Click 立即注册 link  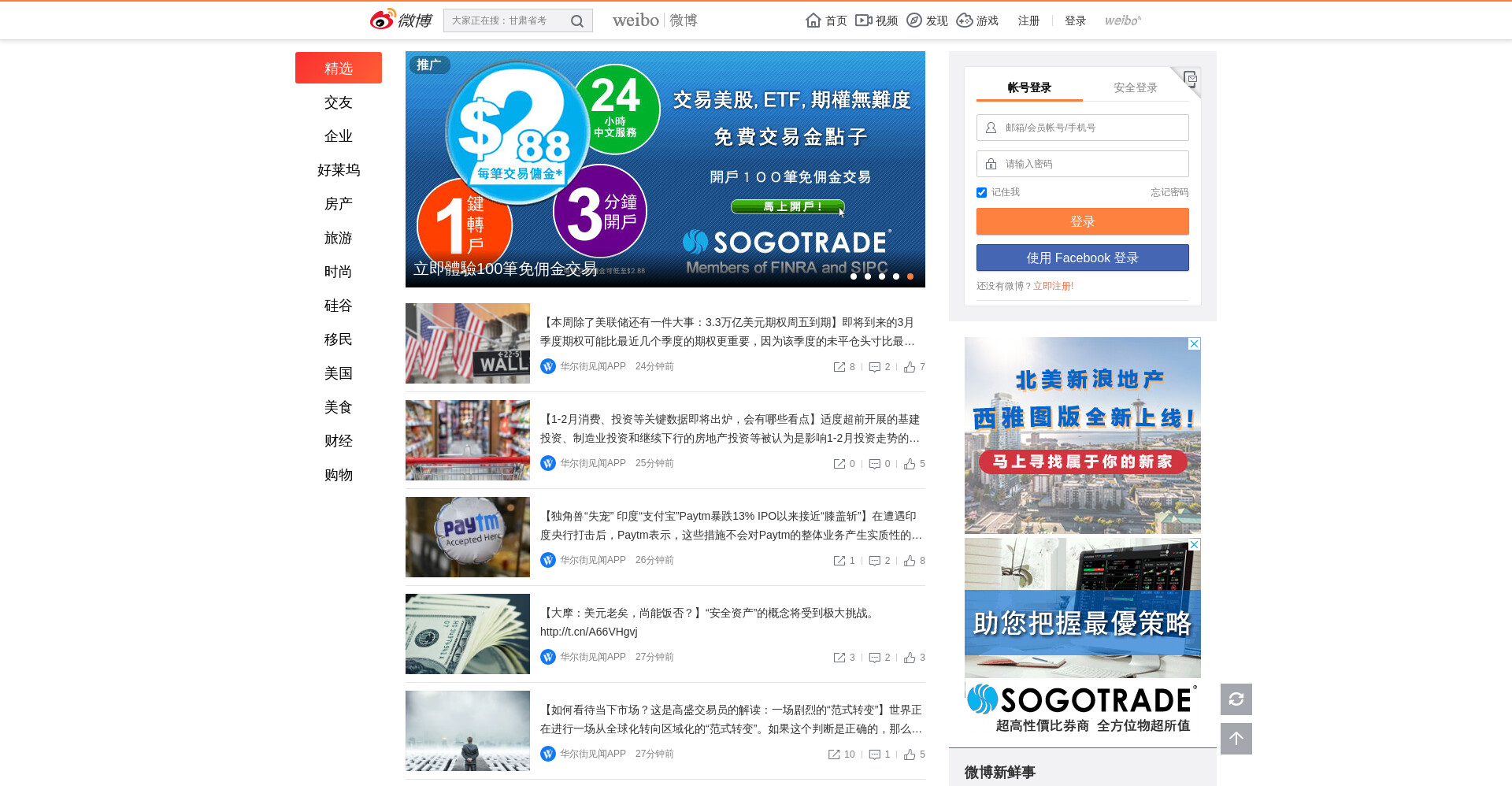pos(1054,286)
